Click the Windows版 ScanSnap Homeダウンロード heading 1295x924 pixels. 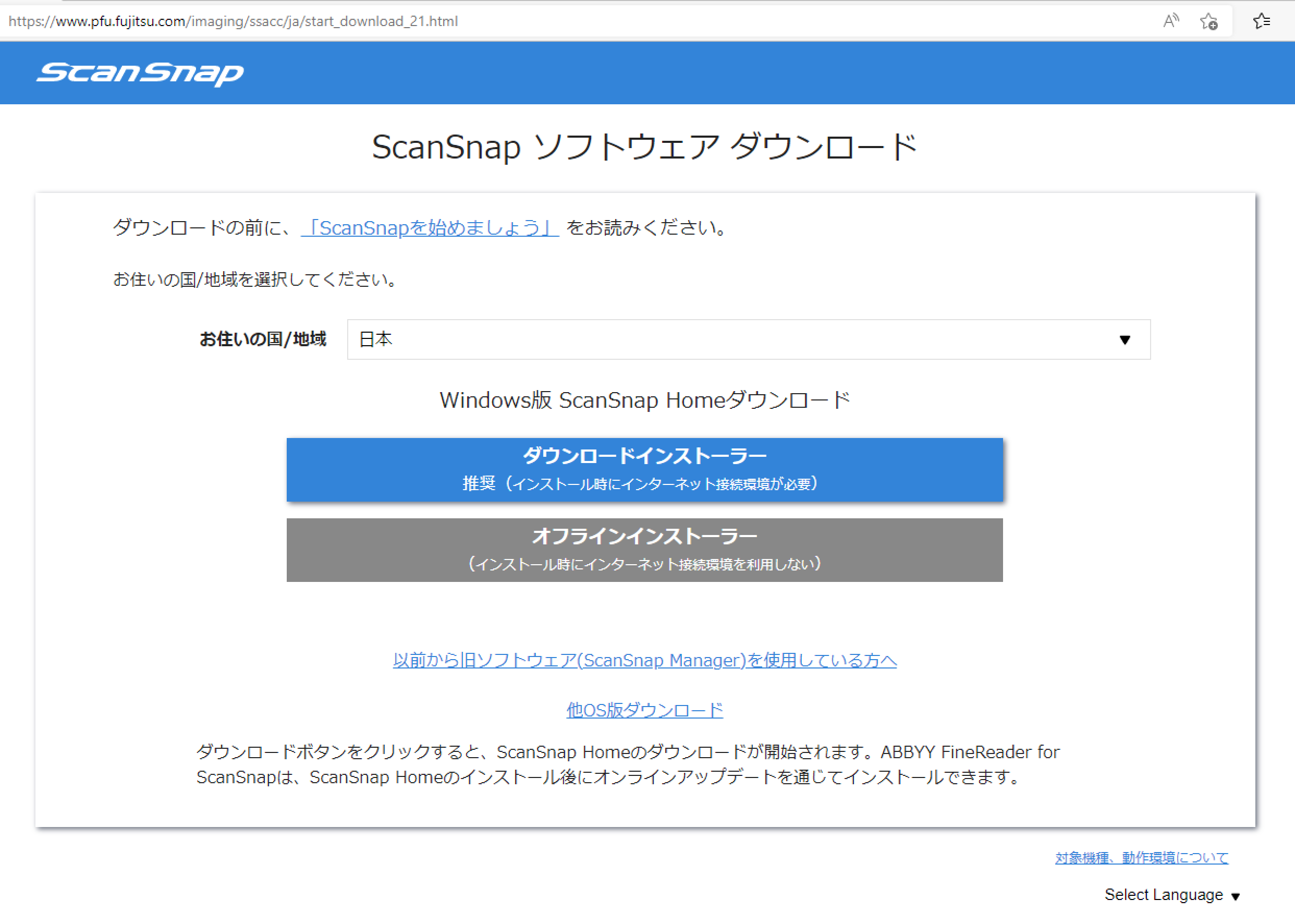point(644,400)
